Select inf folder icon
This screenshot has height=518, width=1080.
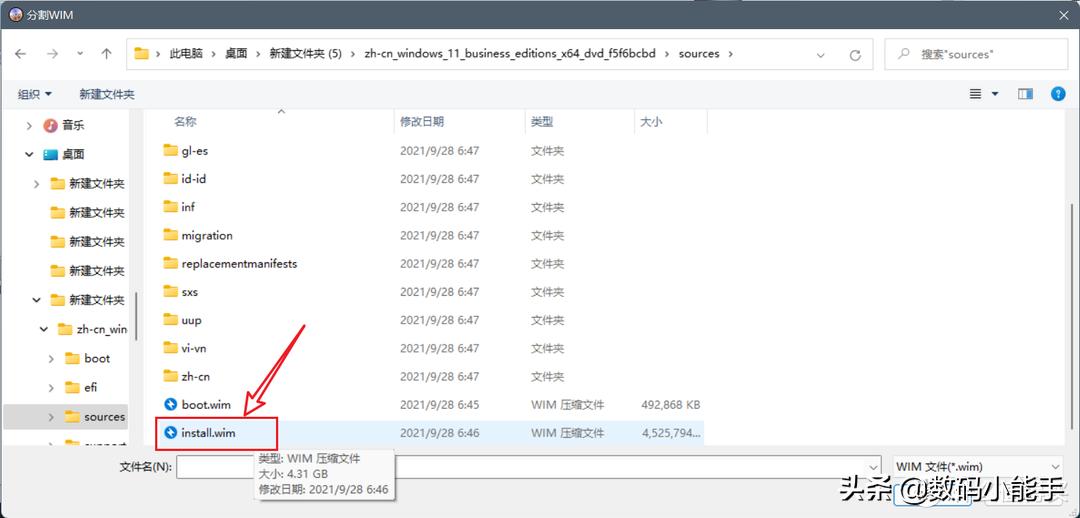coord(171,207)
